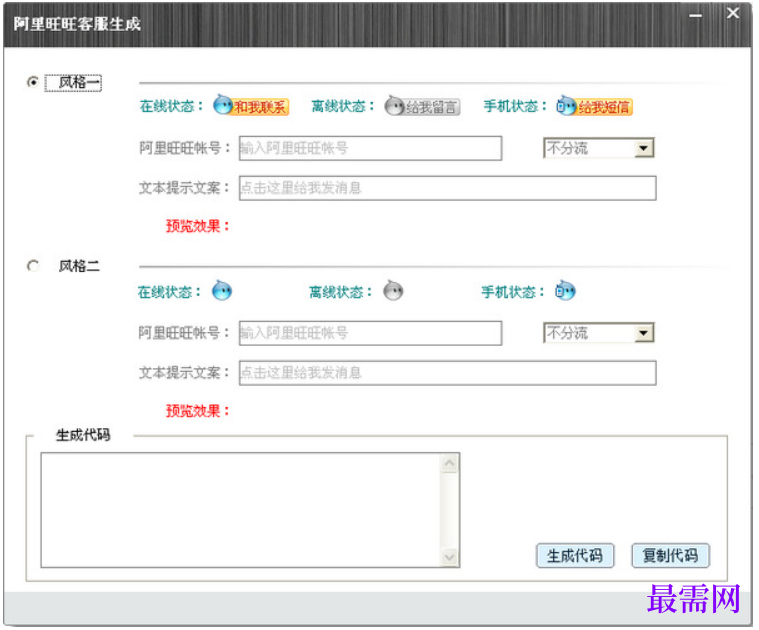Focus 风格二 阿里旺旺帐号 input field
The image size is (759, 630).
coord(370,333)
